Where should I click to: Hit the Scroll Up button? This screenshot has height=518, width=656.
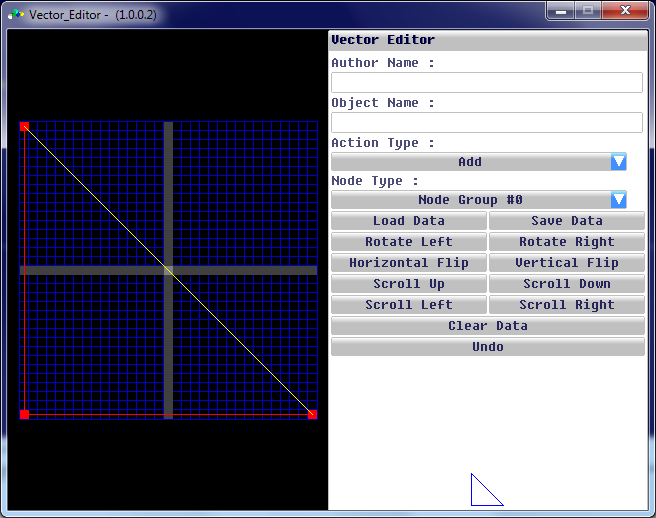coord(408,284)
